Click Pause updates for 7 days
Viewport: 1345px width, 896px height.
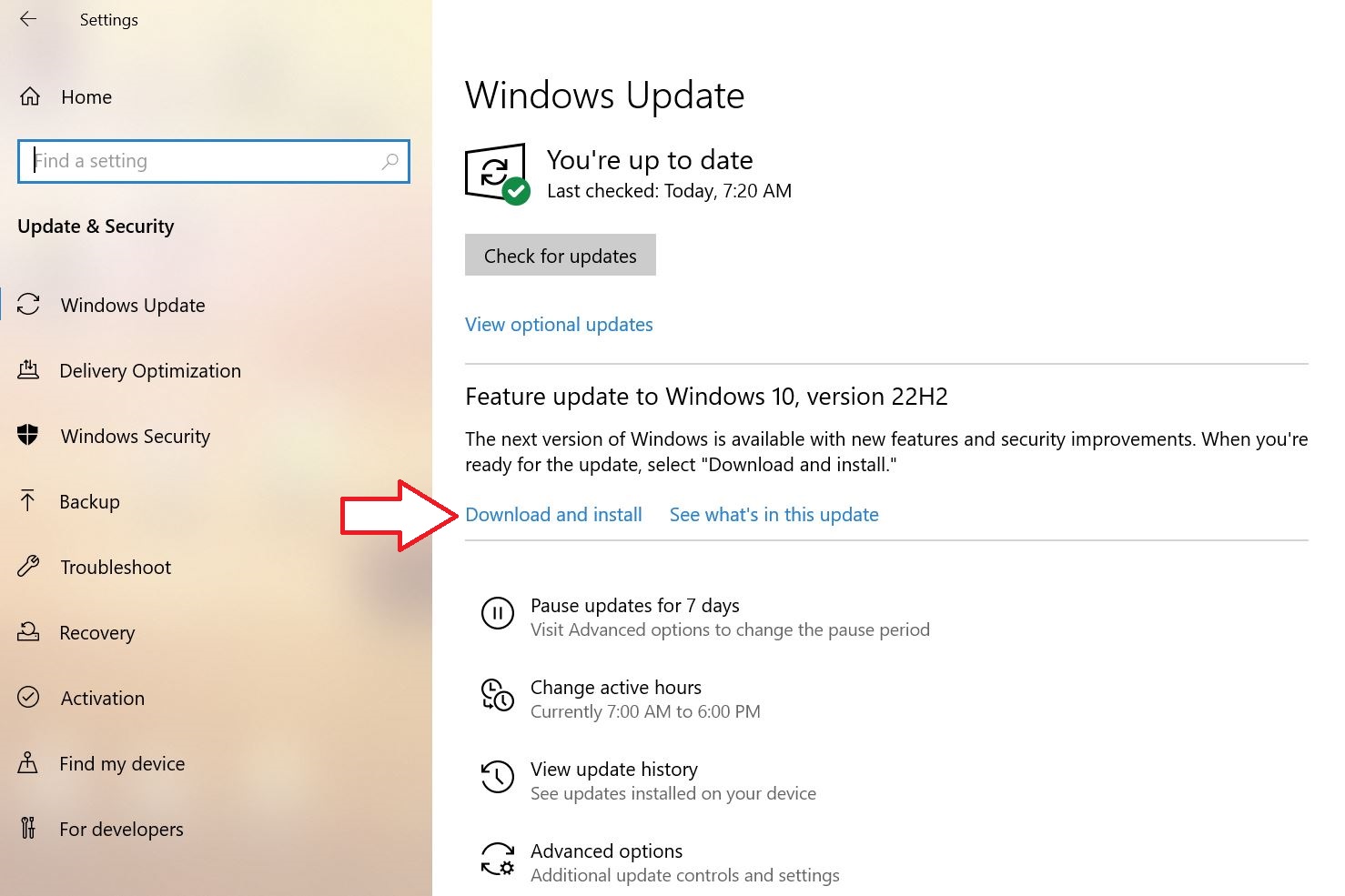635,606
